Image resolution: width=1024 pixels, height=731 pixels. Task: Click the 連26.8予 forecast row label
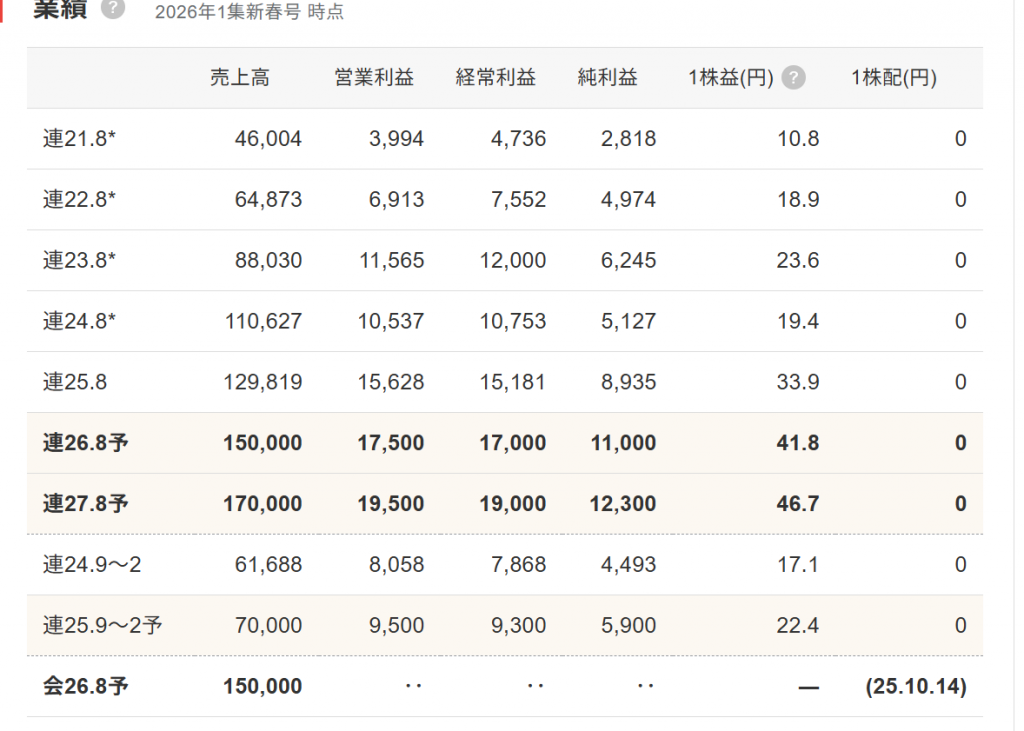(x=85, y=444)
